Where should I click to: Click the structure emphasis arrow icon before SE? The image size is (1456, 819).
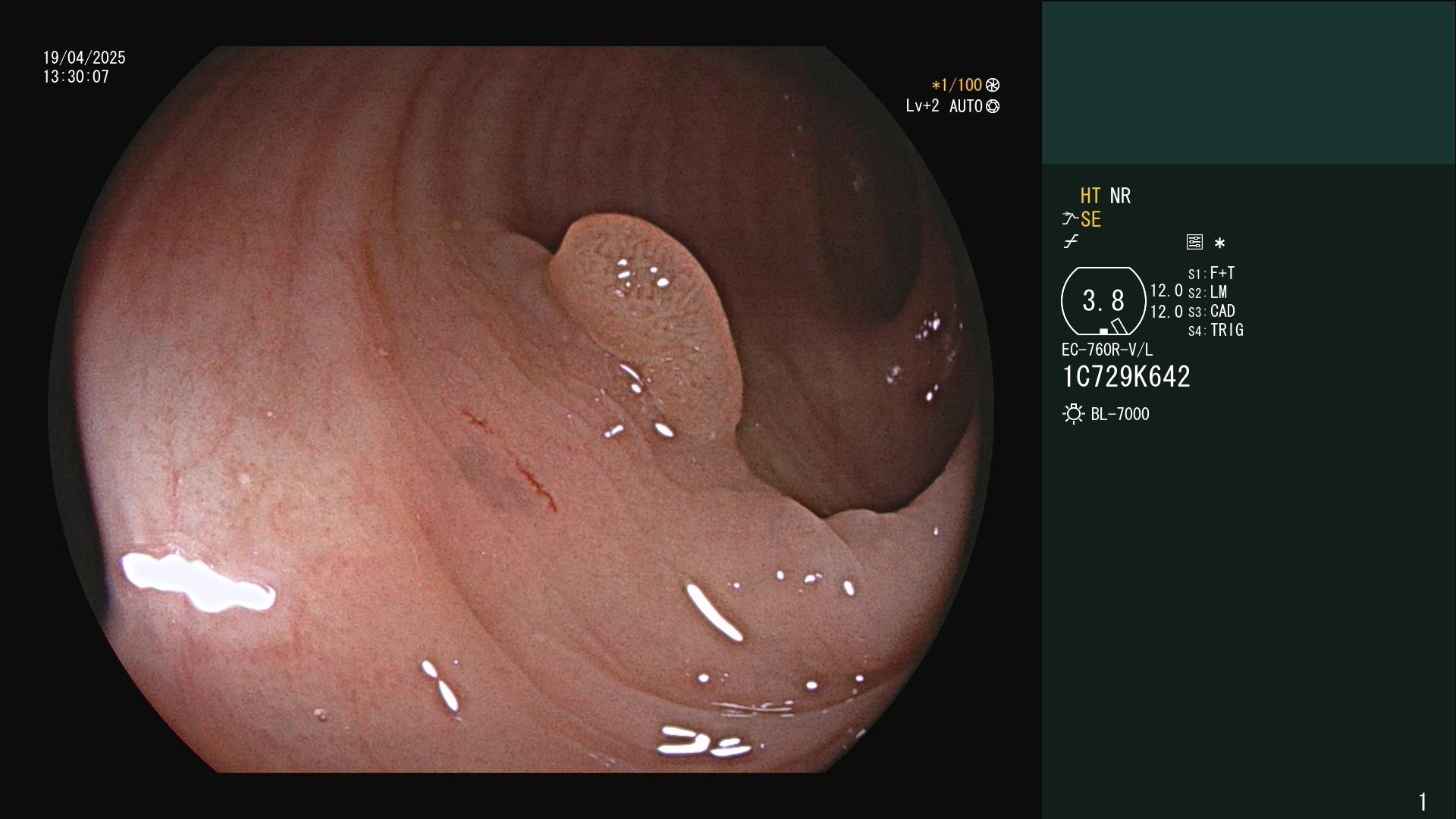coord(1070,219)
